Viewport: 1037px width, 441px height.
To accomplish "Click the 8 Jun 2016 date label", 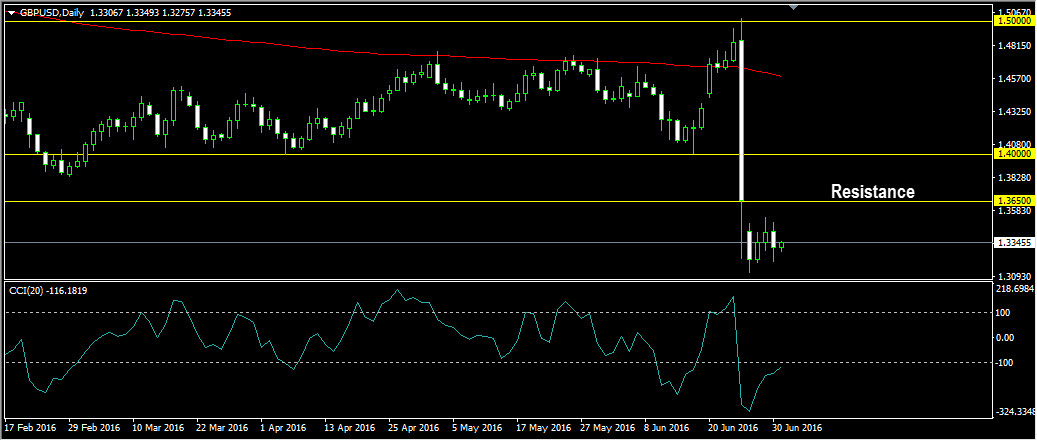I will (x=668, y=428).
